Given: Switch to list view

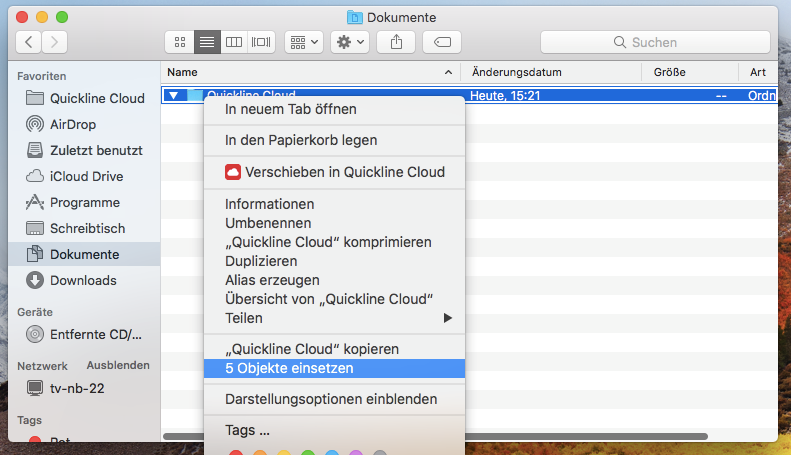Looking at the screenshot, I should 207,42.
